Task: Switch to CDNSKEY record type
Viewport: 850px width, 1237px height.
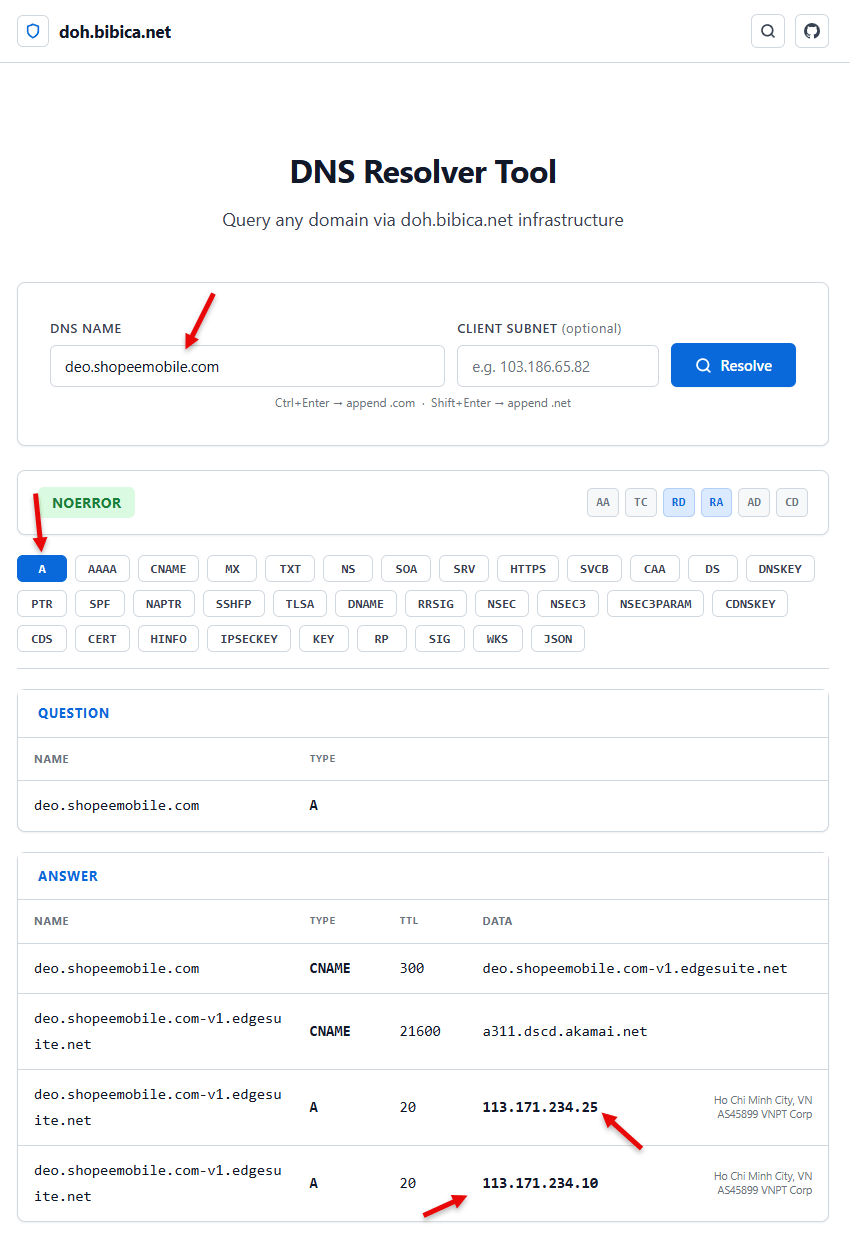Action: coord(751,604)
